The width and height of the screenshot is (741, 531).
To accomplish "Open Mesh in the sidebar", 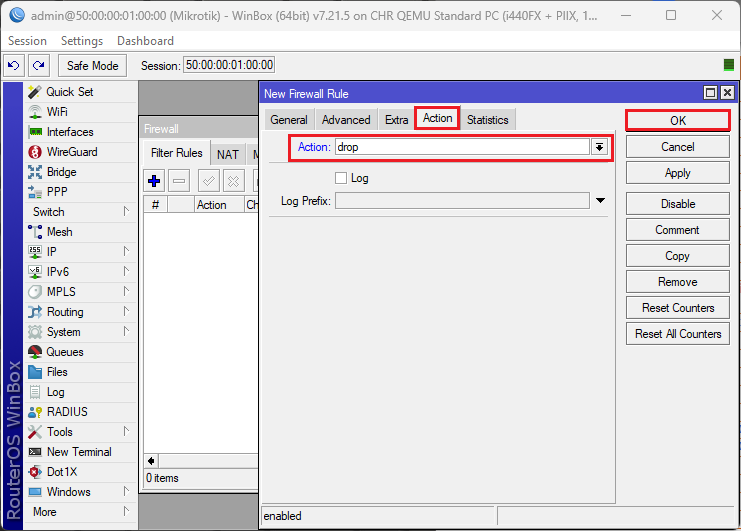I will pyautogui.click(x=81, y=232).
